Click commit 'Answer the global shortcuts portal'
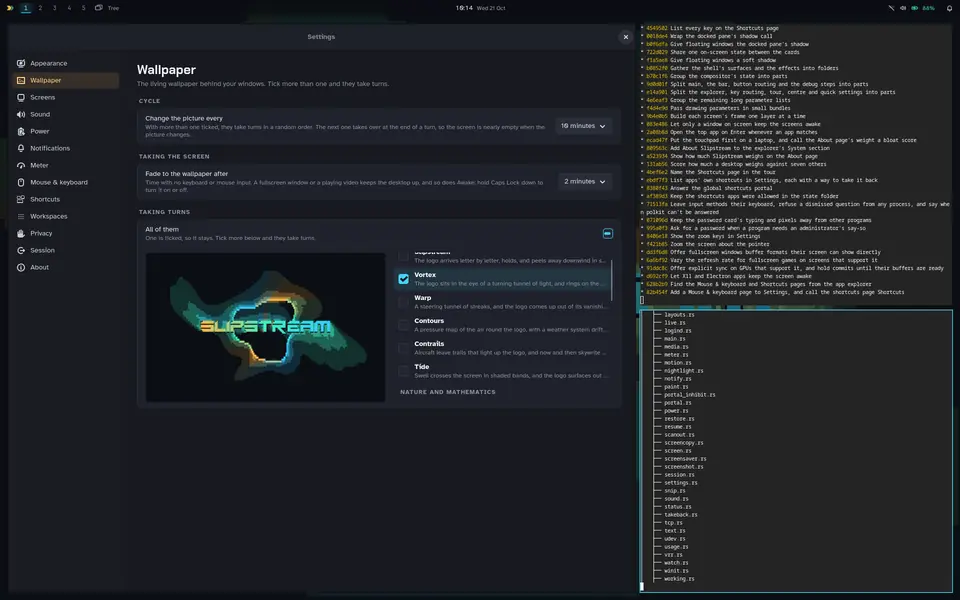This screenshot has height=600, width=960. [721, 188]
